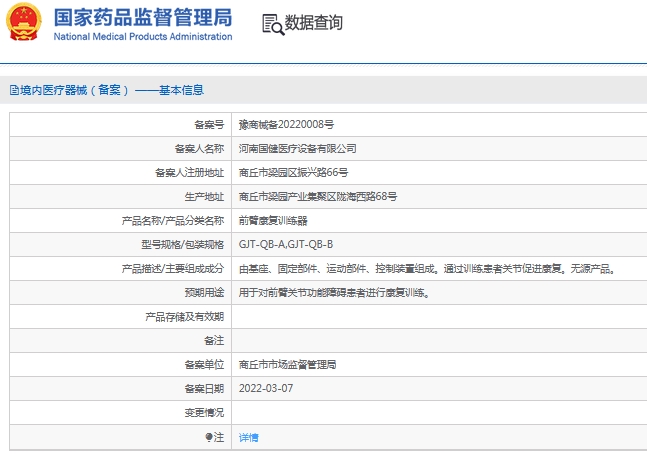Click the national emblem logo
The height and width of the screenshot is (455, 647).
click(24, 22)
